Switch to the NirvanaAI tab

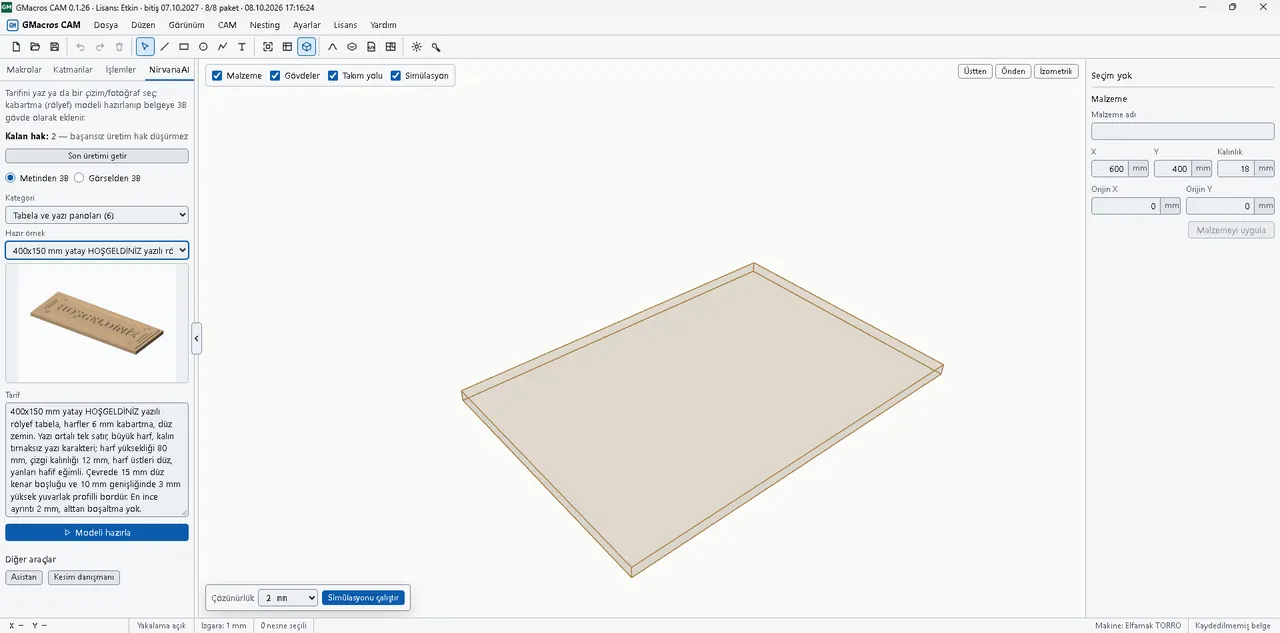pos(168,70)
